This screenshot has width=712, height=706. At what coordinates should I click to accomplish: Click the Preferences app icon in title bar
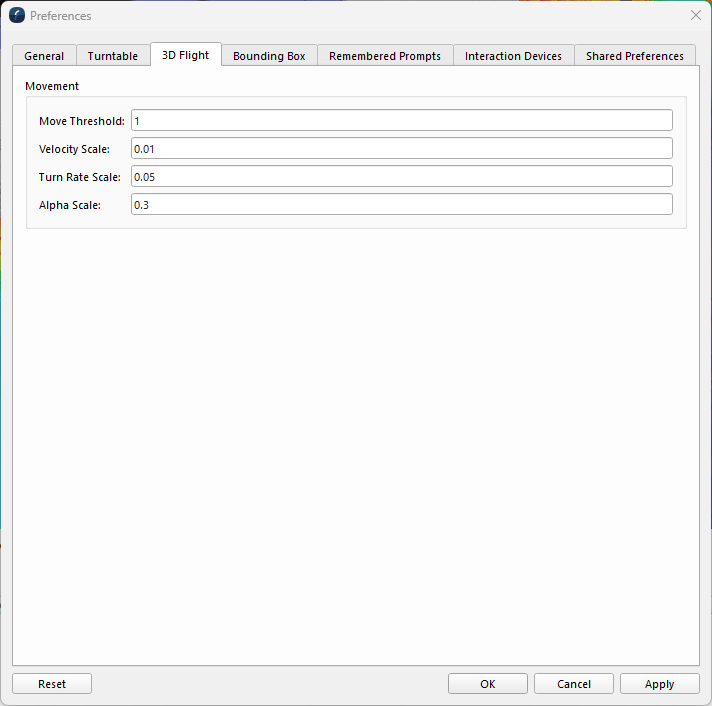17,15
